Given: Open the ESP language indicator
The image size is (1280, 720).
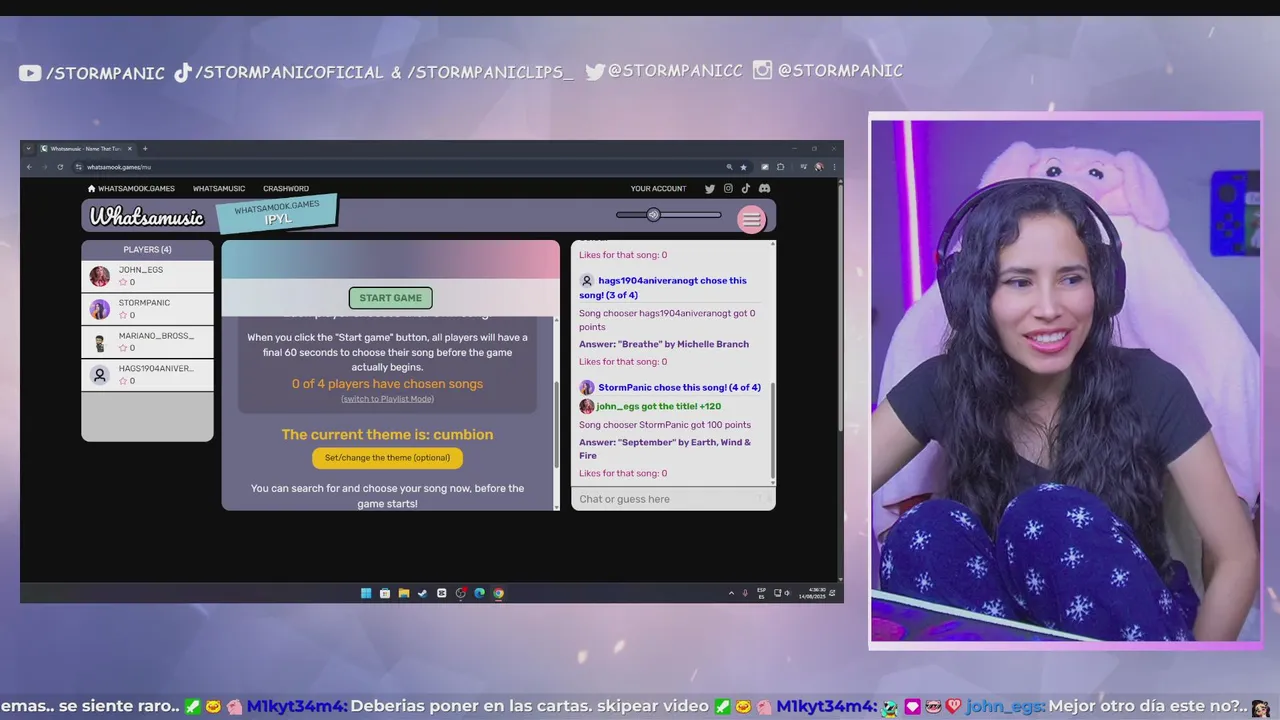Looking at the screenshot, I should [761, 593].
